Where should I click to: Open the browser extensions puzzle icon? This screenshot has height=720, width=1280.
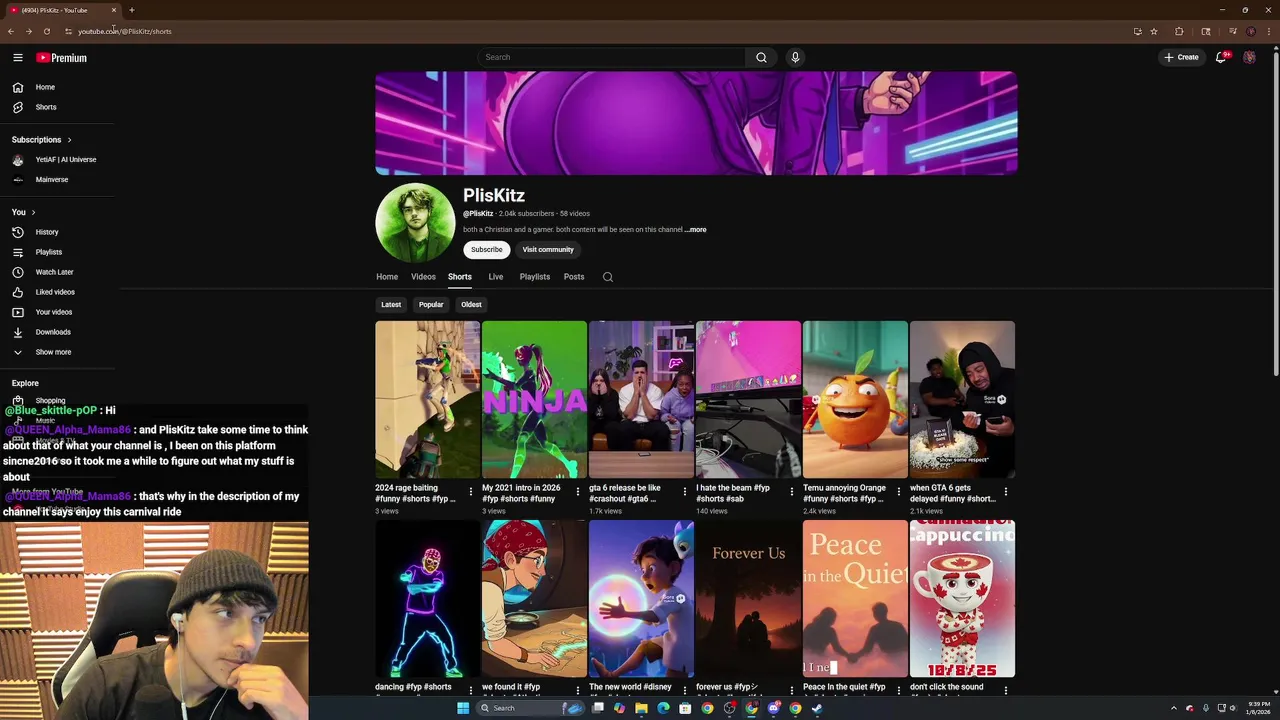[x=1179, y=31]
